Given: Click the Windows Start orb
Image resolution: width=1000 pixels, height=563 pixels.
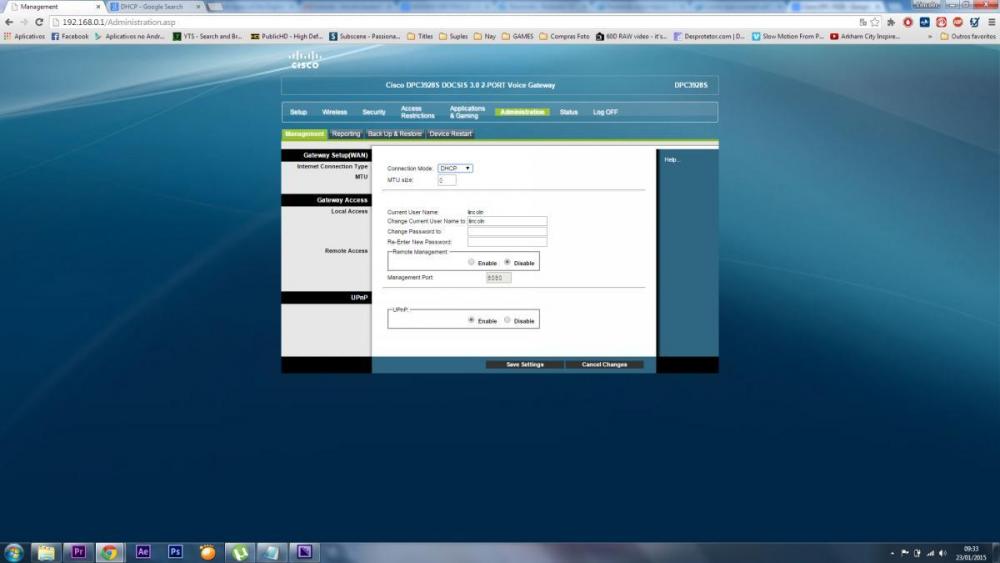Looking at the screenshot, I should pos(15,551).
